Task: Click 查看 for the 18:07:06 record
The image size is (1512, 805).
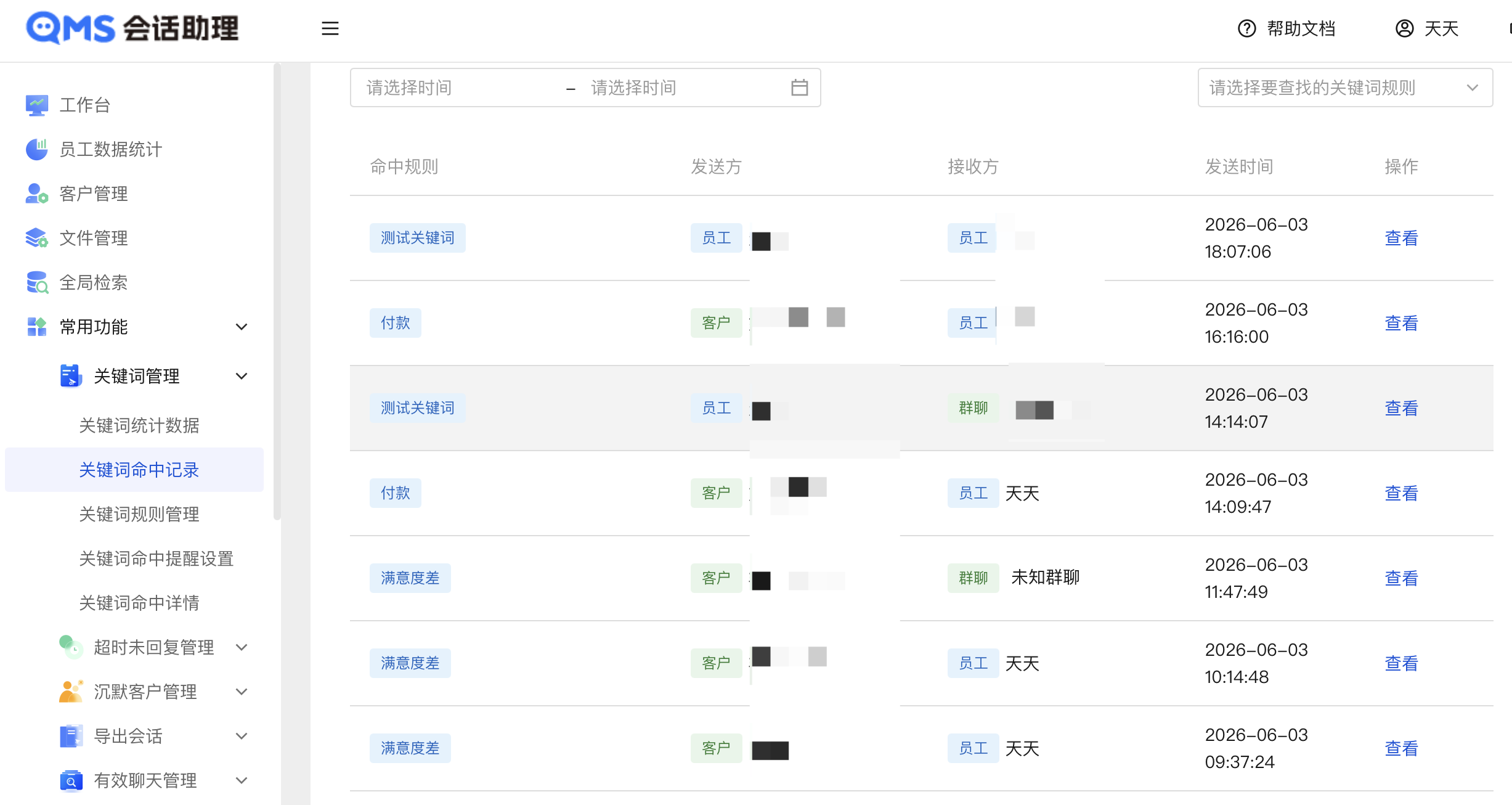Action: pyautogui.click(x=1401, y=238)
